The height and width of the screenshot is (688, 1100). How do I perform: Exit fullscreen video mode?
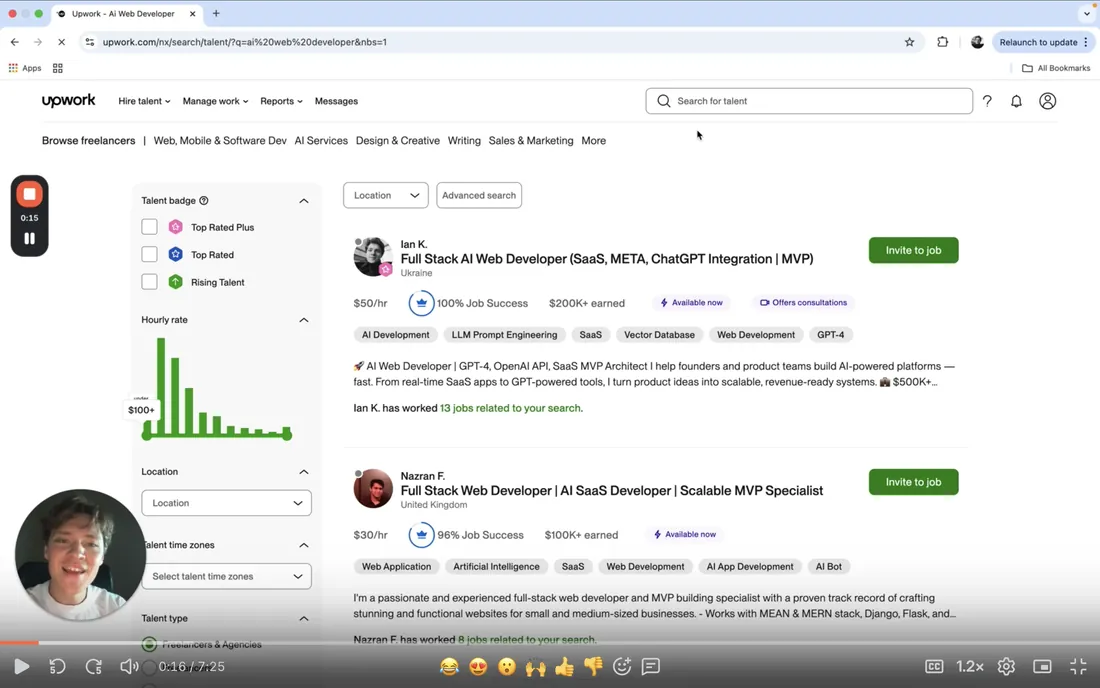pos(1078,666)
